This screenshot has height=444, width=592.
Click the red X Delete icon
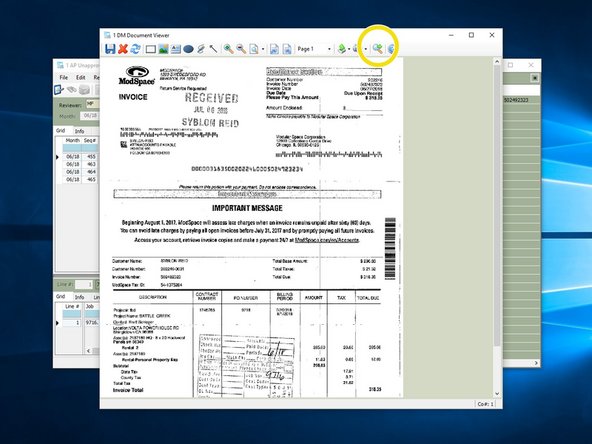pyautogui.click(x=123, y=49)
